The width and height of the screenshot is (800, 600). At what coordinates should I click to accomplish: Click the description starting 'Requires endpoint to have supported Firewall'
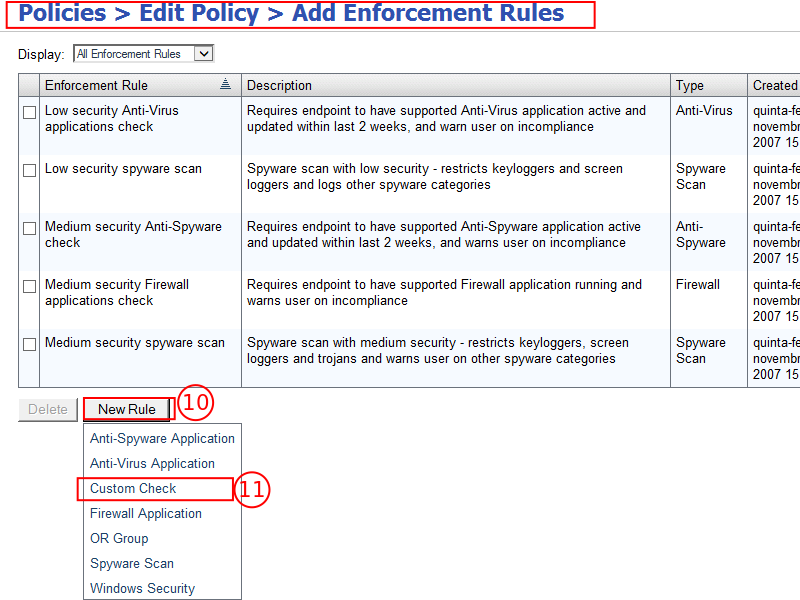click(x=444, y=292)
